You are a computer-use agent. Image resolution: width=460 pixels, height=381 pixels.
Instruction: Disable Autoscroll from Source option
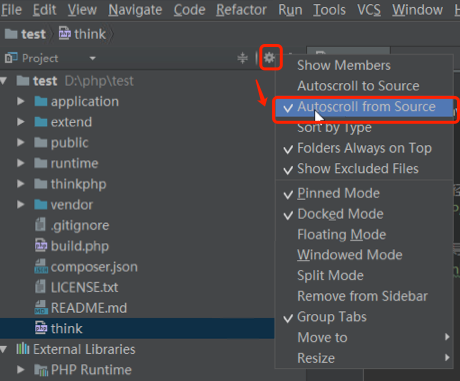(x=364, y=107)
